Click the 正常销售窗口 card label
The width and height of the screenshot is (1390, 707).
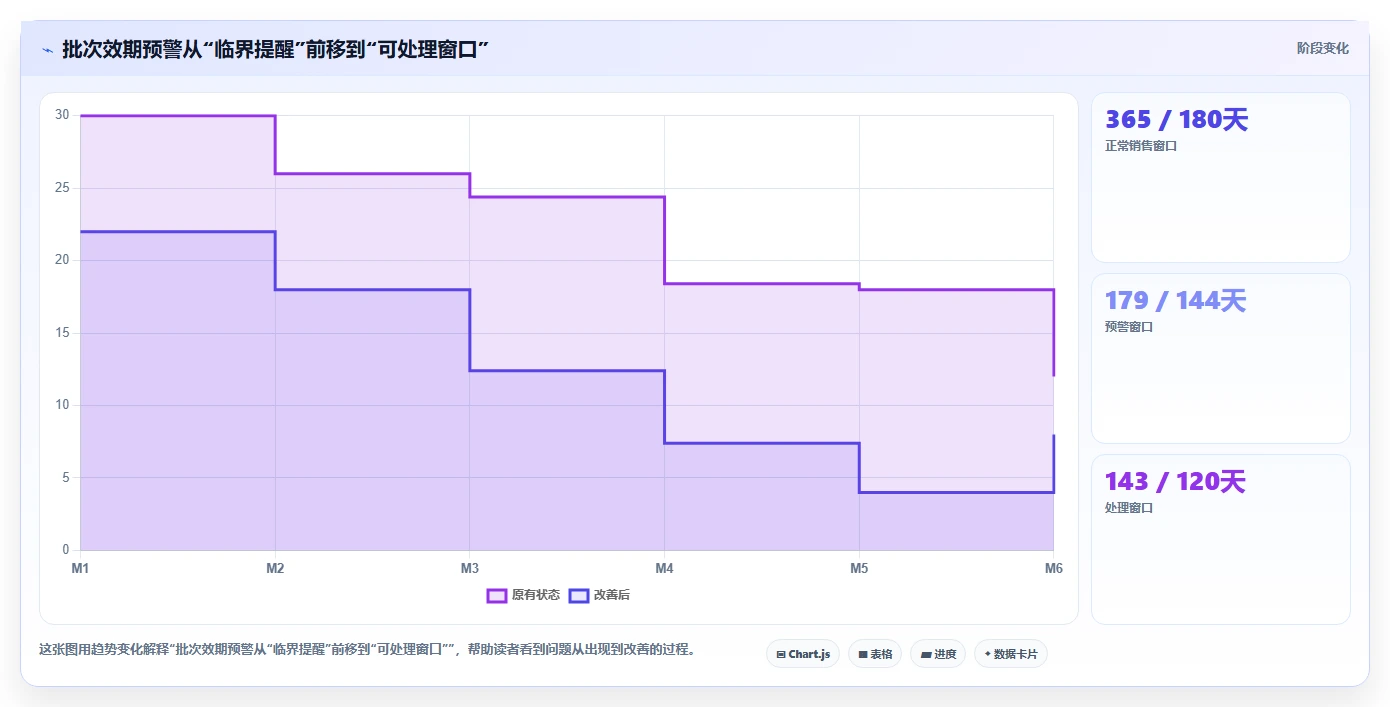tap(1141, 146)
